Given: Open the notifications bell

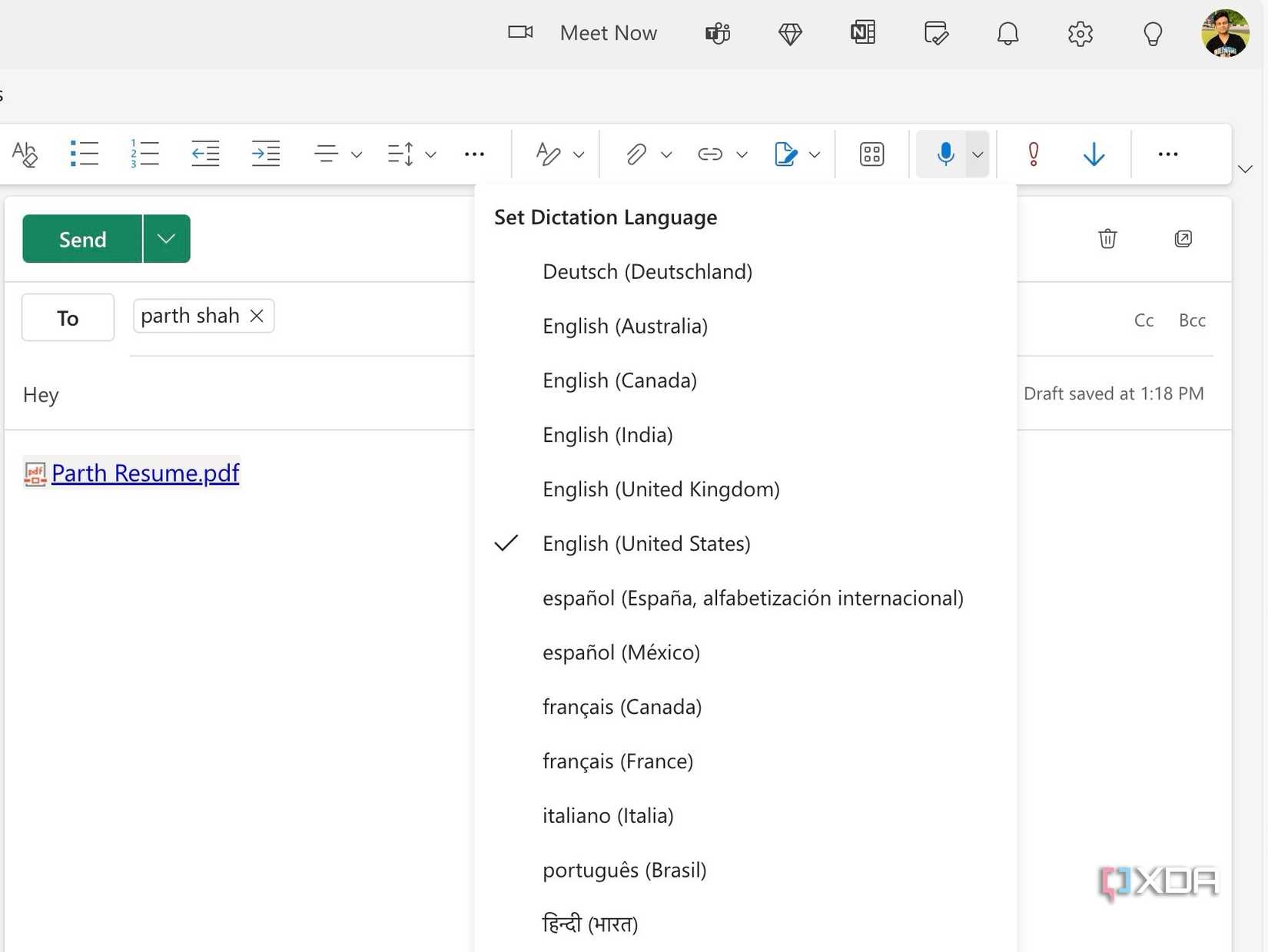Looking at the screenshot, I should point(1007,34).
